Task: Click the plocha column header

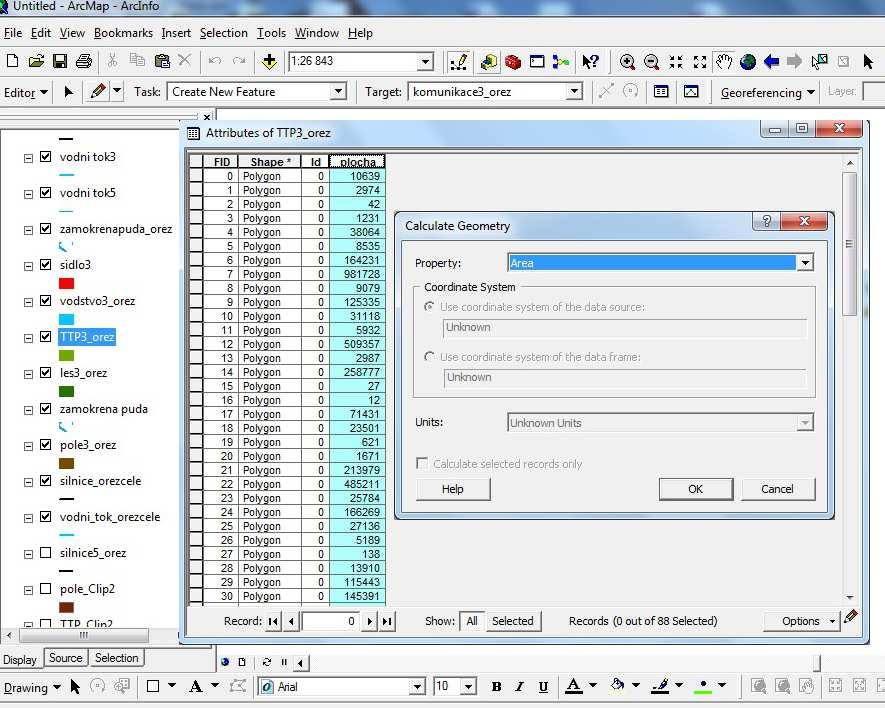Action: click(357, 161)
